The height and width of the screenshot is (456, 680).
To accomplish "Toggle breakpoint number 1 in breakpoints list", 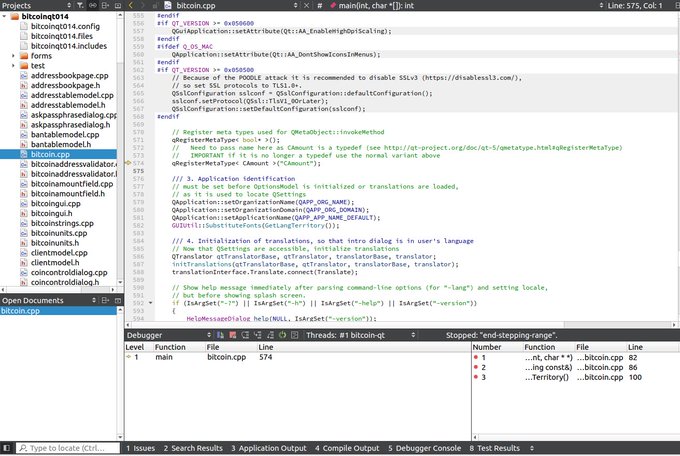I will click(476, 358).
